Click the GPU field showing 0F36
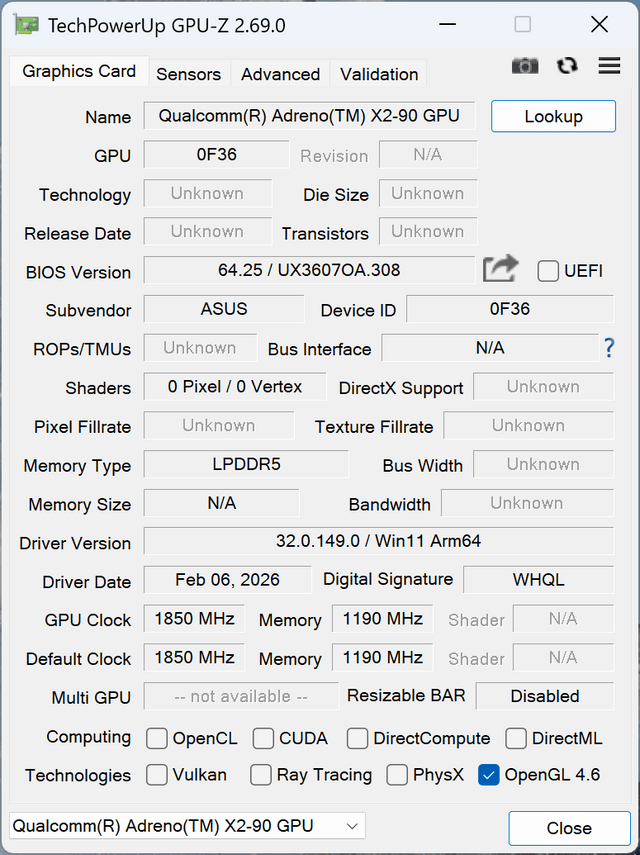Image resolution: width=640 pixels, height=855 pixels. (216, 154)
